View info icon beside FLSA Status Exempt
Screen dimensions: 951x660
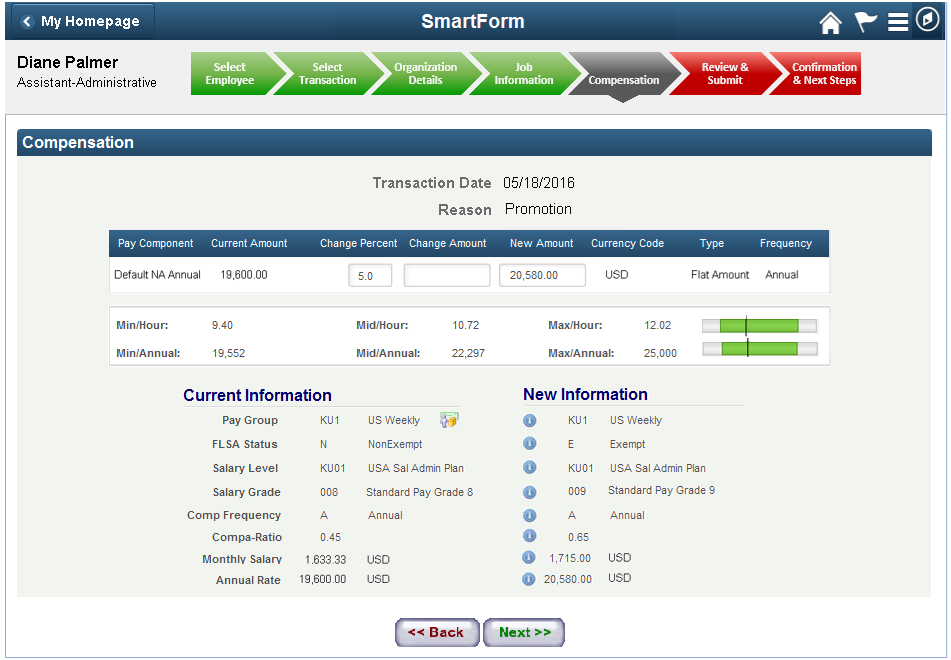pos(529,444)
